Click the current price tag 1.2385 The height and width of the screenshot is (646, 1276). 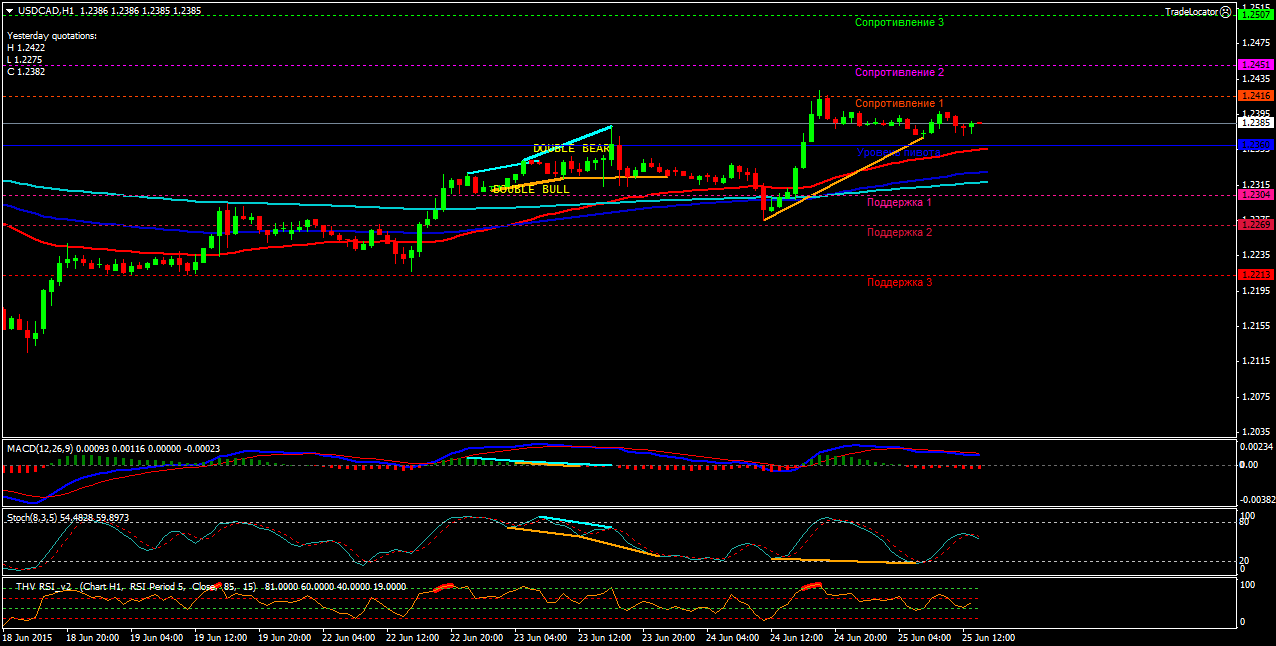tap(1255, 123)
